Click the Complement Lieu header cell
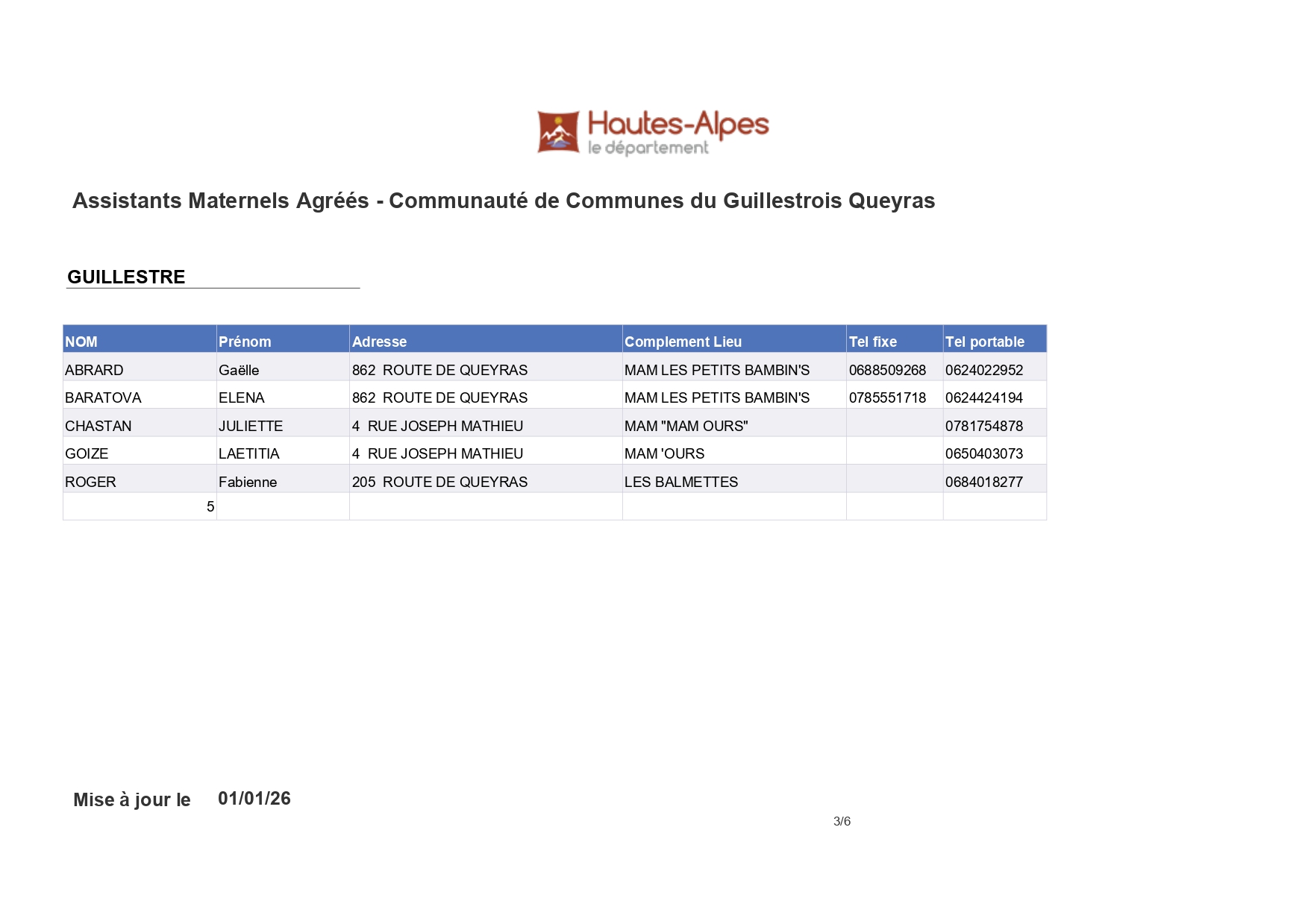 (x=683, y=342)
